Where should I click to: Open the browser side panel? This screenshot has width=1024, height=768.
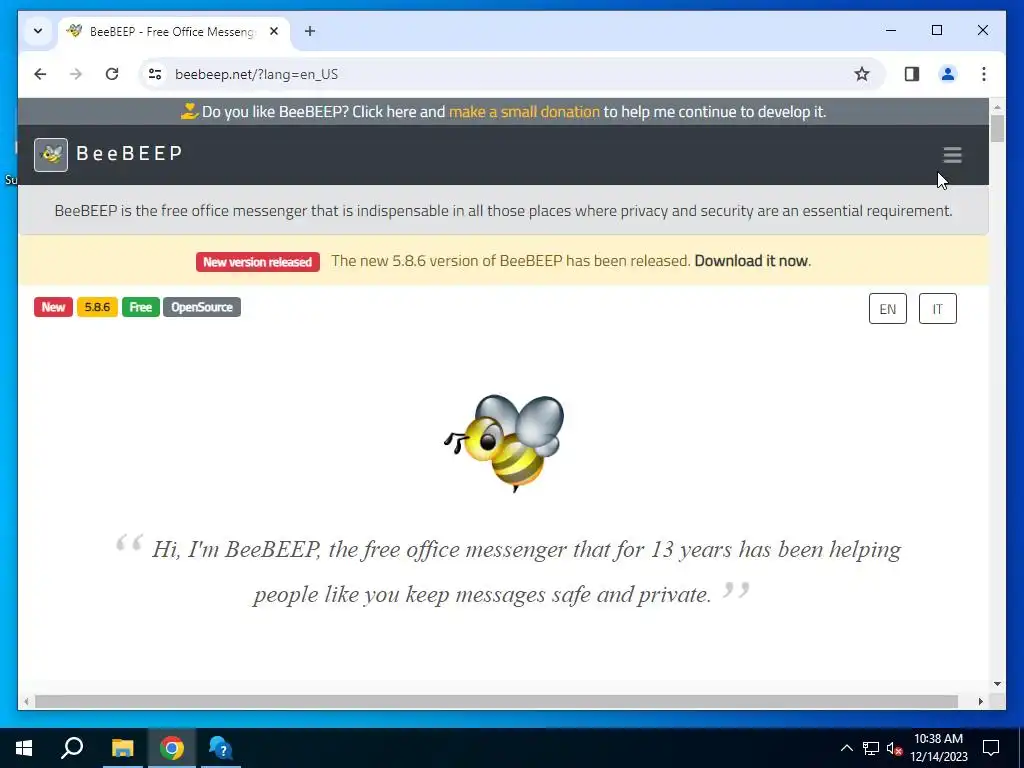pyautogui.click(x=912, y=74)
